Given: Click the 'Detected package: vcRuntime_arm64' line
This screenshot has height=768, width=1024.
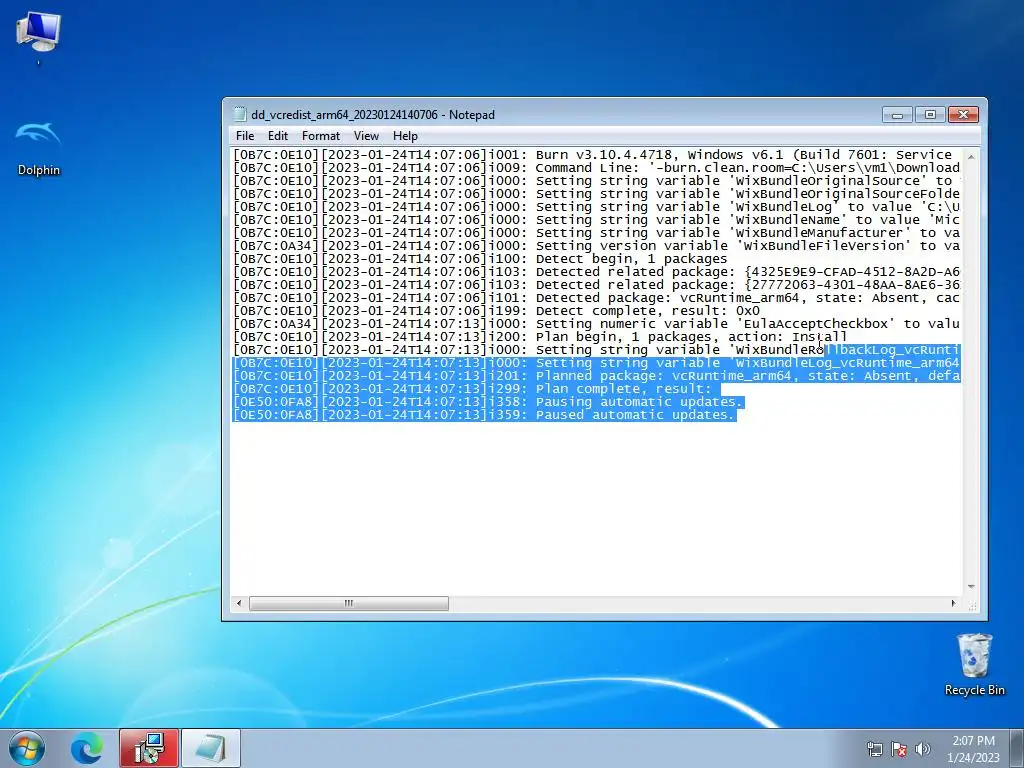Looking at the screenshot, I should pos(596,298).
